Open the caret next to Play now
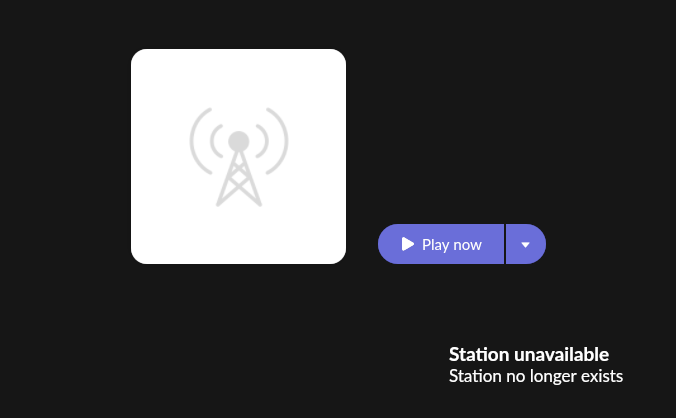 pos(525,245)
